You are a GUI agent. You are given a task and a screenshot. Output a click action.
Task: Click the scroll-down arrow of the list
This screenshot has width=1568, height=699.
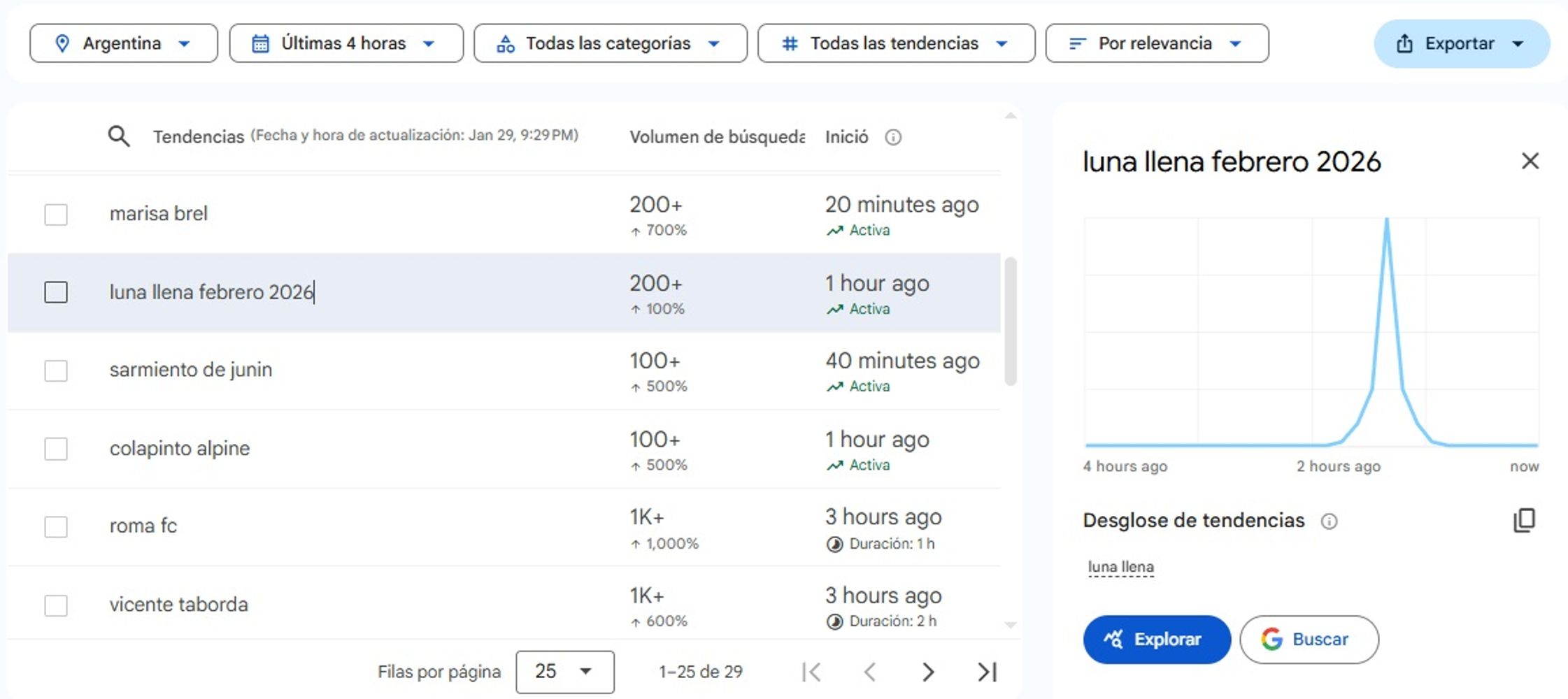(x=1011, y=625)
